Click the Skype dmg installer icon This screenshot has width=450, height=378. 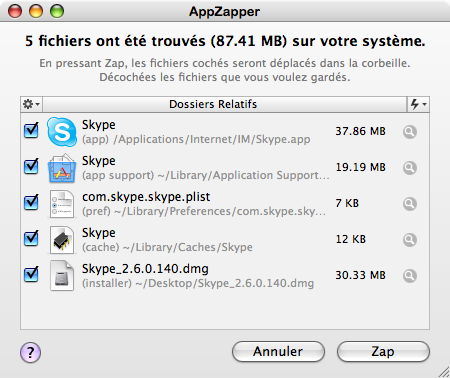pyautogui.click(x=62, y=276)
